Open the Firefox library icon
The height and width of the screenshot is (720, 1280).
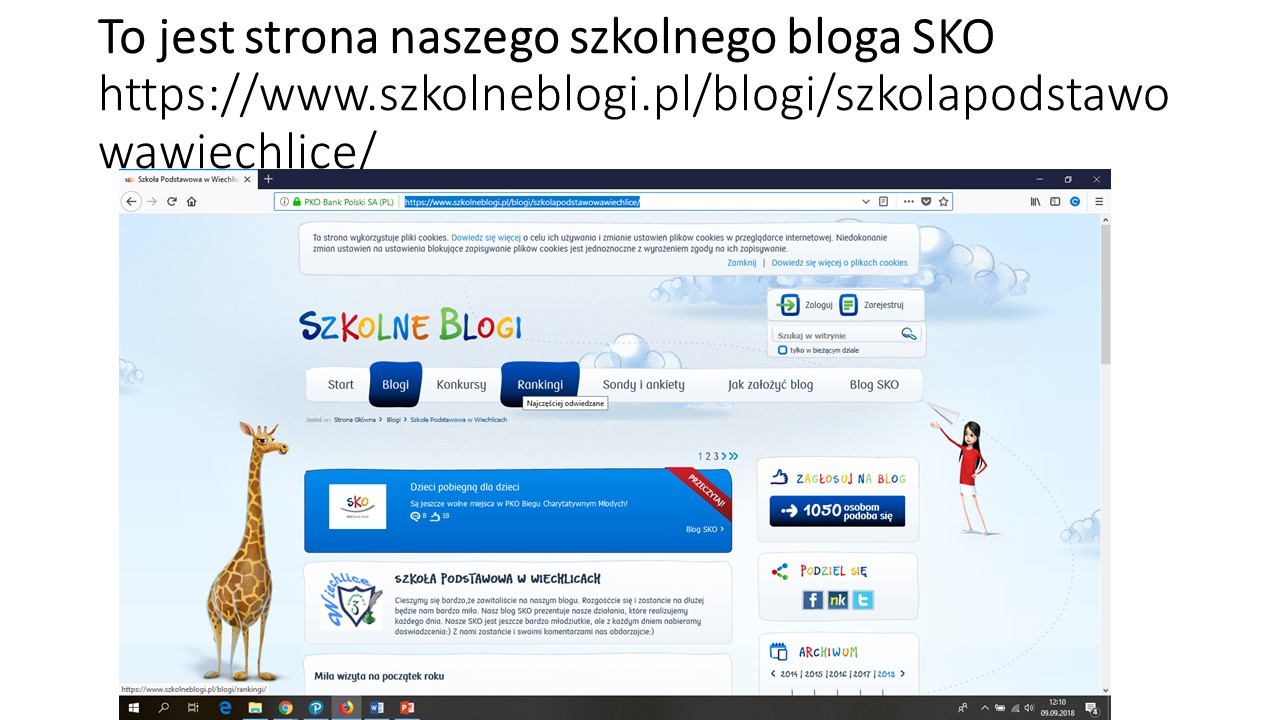pyautogui.click(x=1035, y=201)
